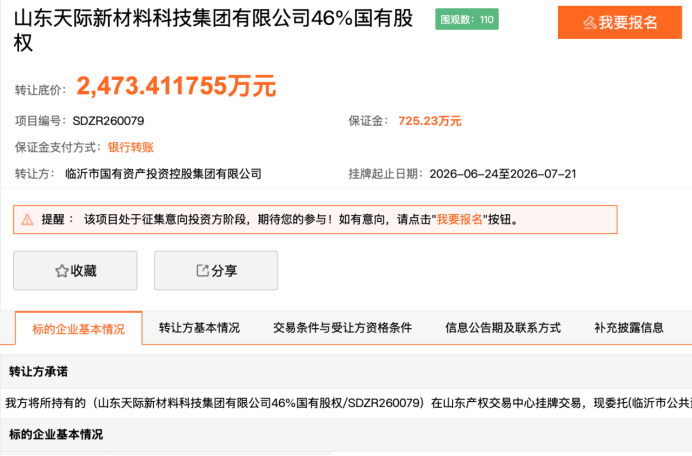Image resolution: width=692 pixels, height=456 pixels.
Task: Open the 交易条件与受让方资格条件 tab
Action: pyautogui.click(x=342, y=328)
